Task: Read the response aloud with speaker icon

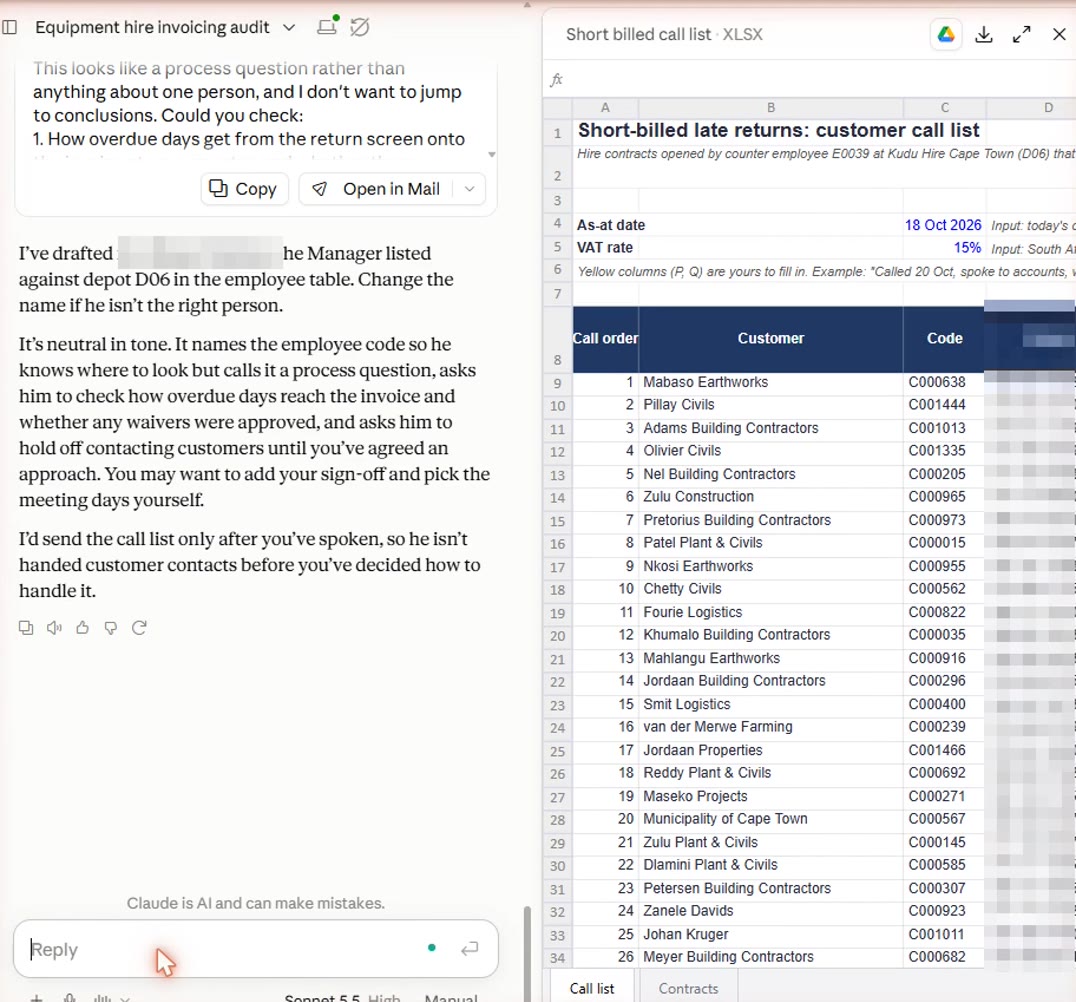Action: pyautogui.click(x=54, y=627)
